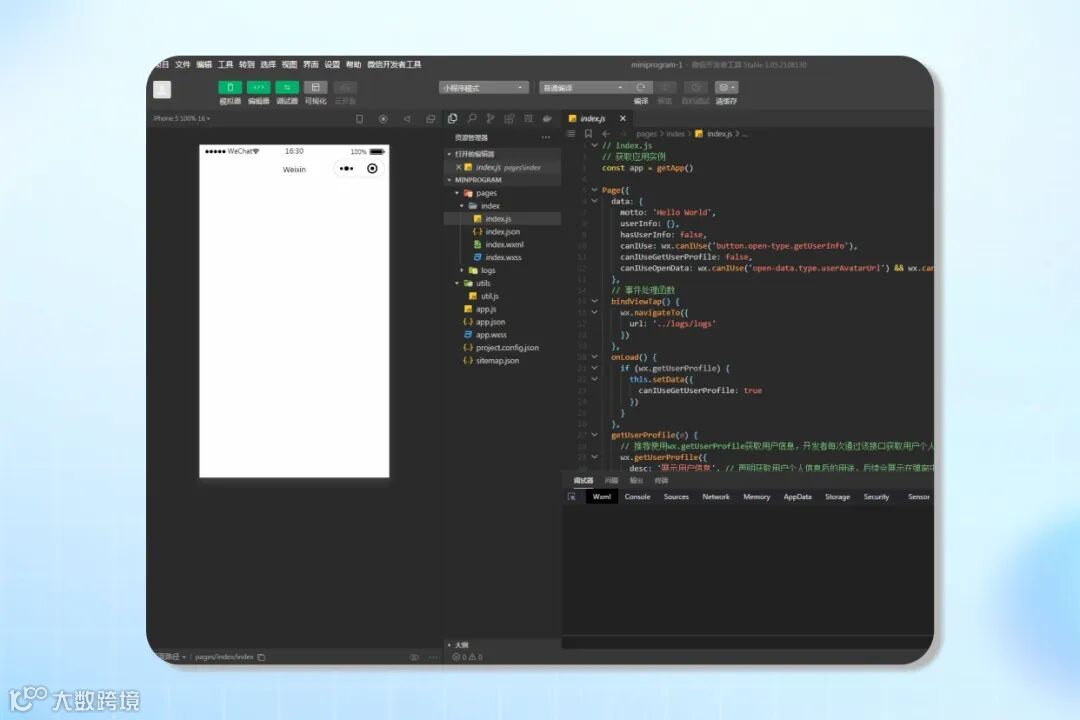Fold the onLoad() code block

(594, 357)
